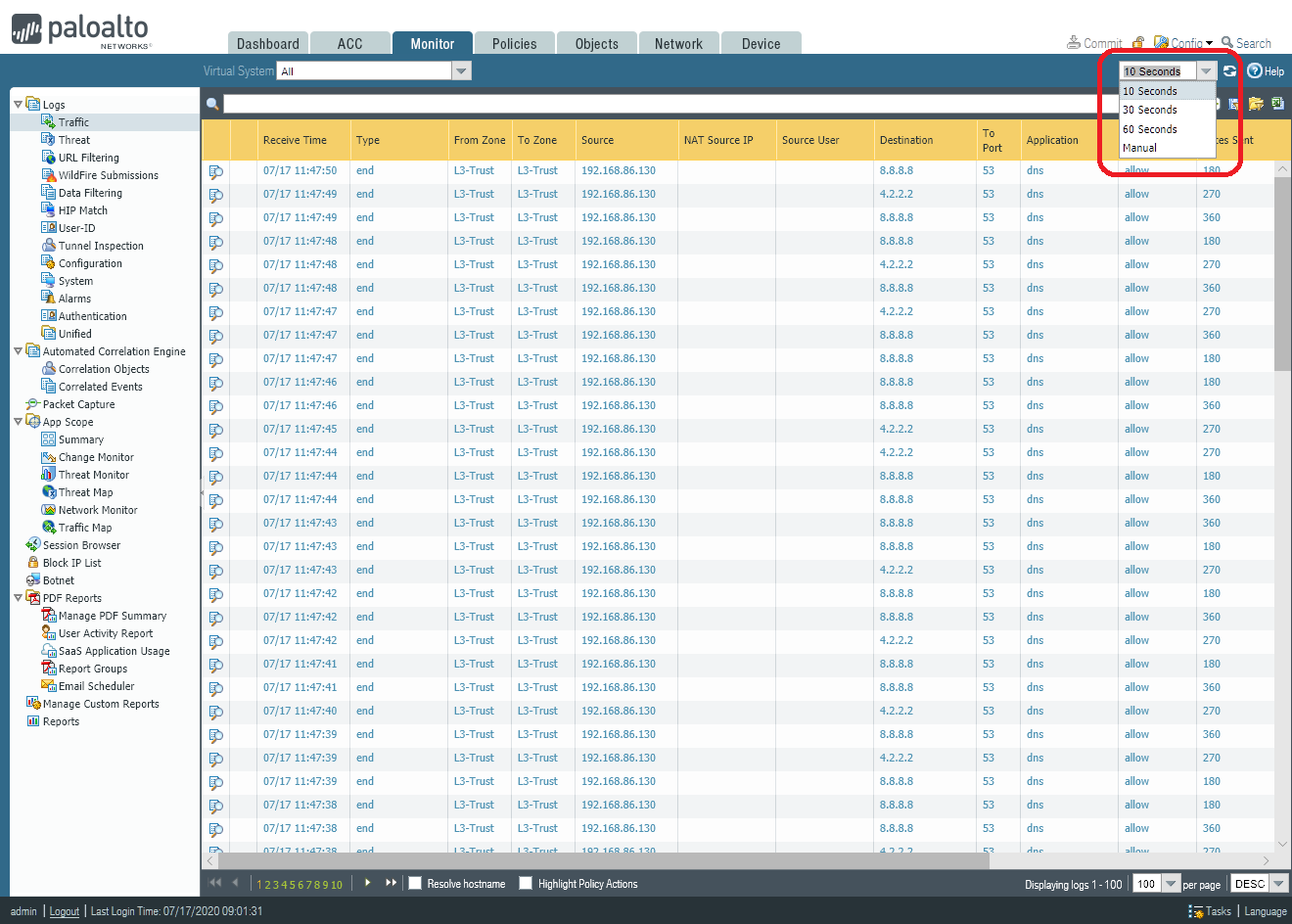Select the WildFire Submissions icon

click(x=48, y=175)
